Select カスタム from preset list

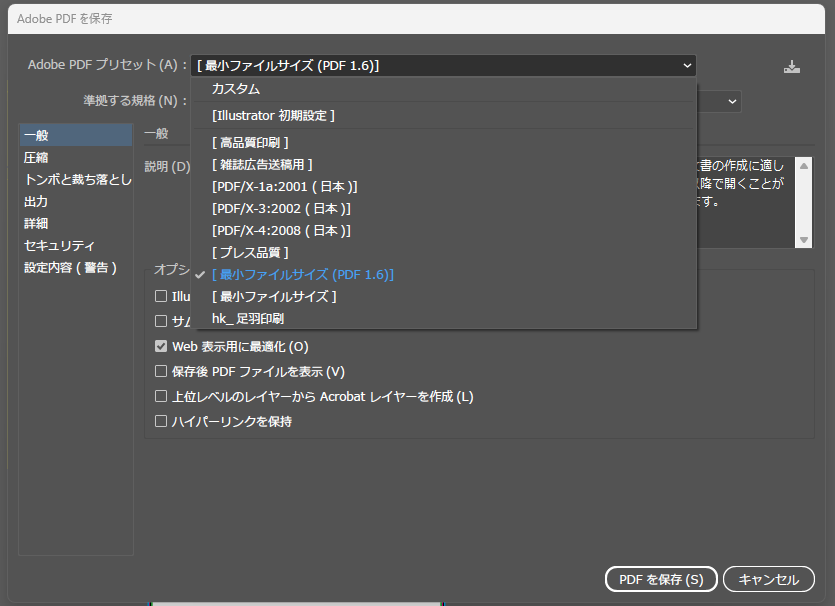click(236, 89)
